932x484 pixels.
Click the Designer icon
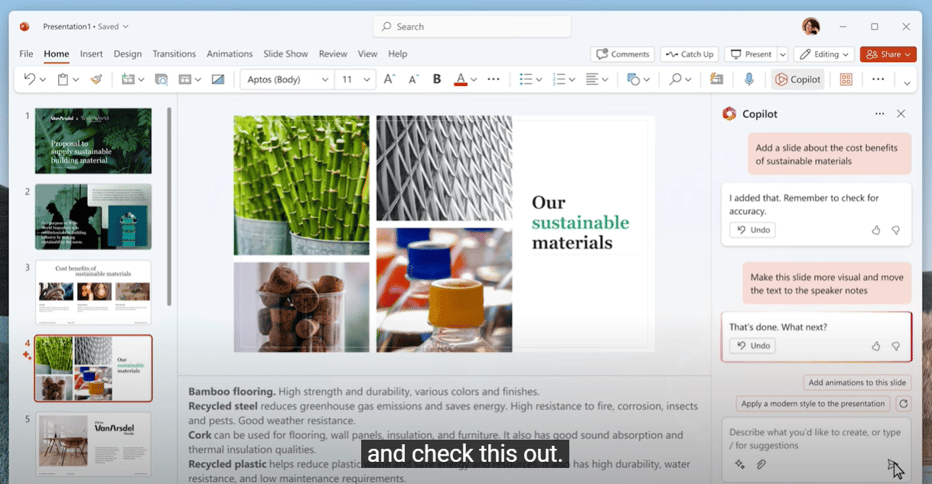[717, 79]
